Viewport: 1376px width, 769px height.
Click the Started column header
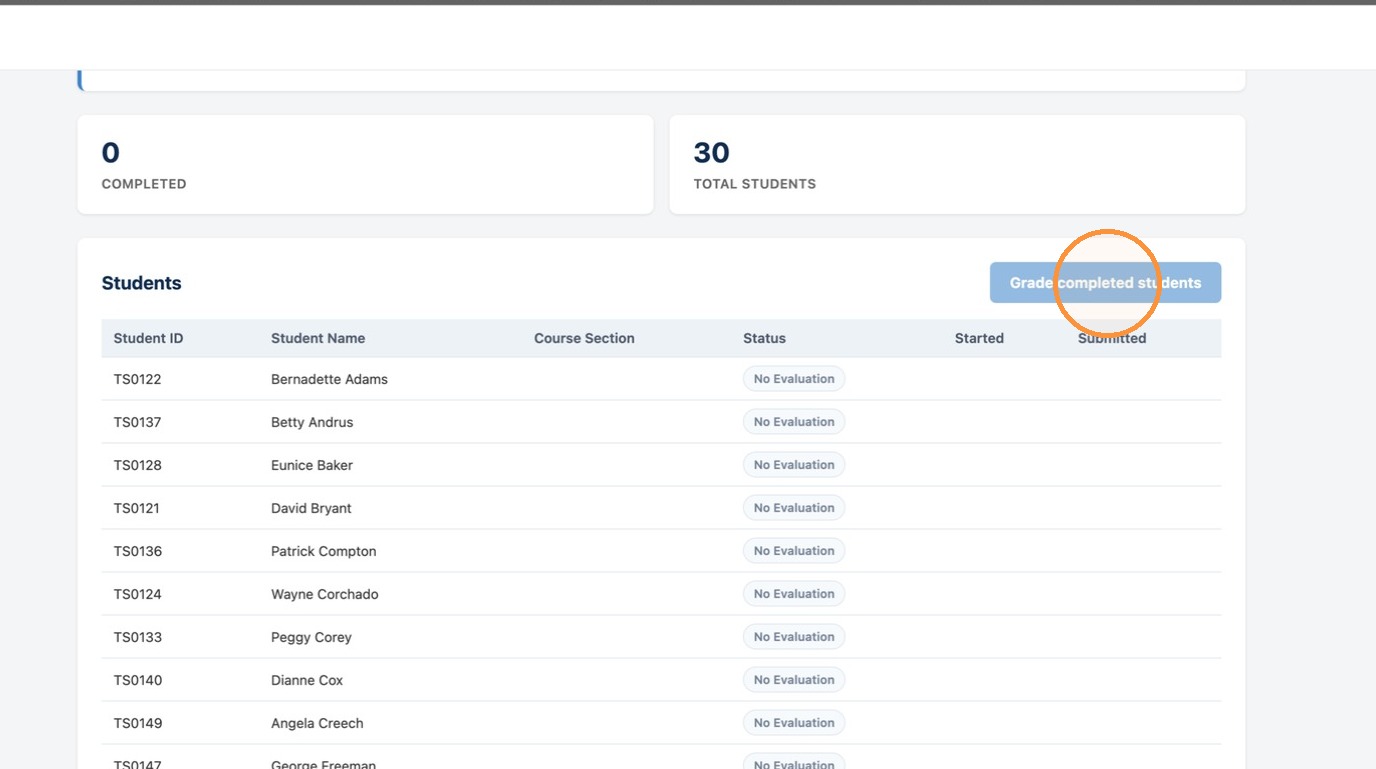point(979,338)
